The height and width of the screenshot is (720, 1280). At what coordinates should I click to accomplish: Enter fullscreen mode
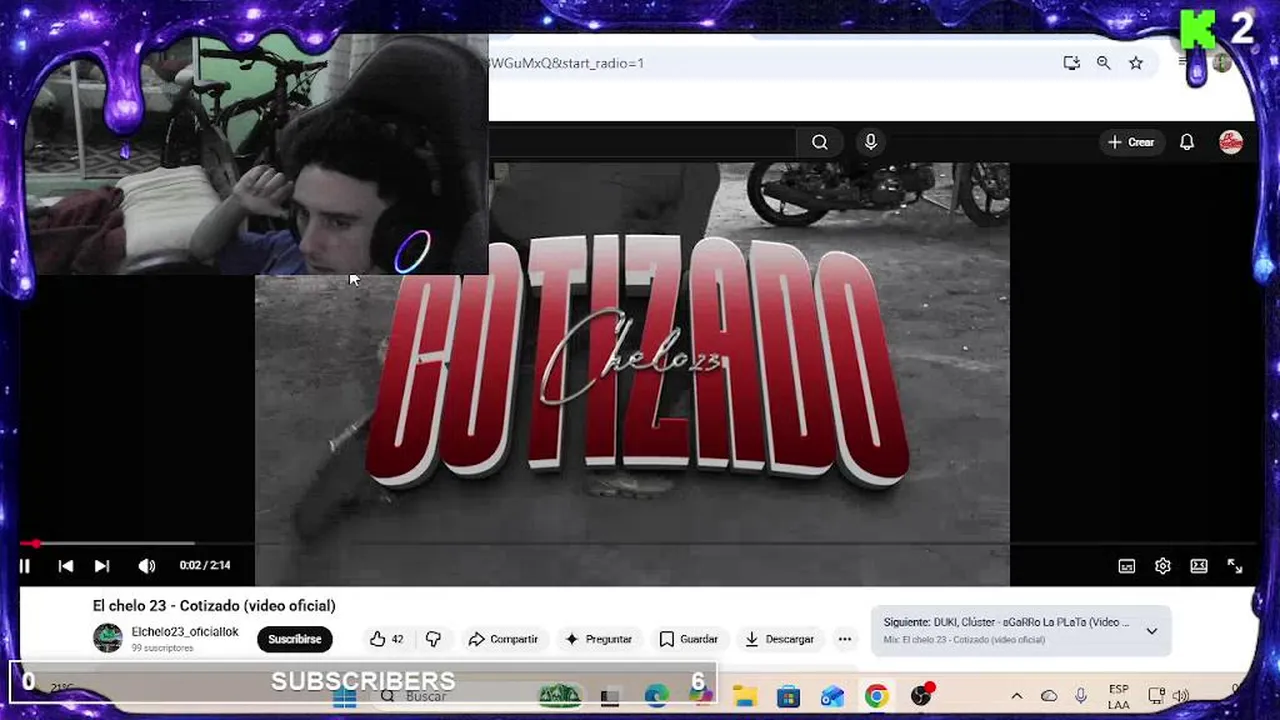(1235, 566)
